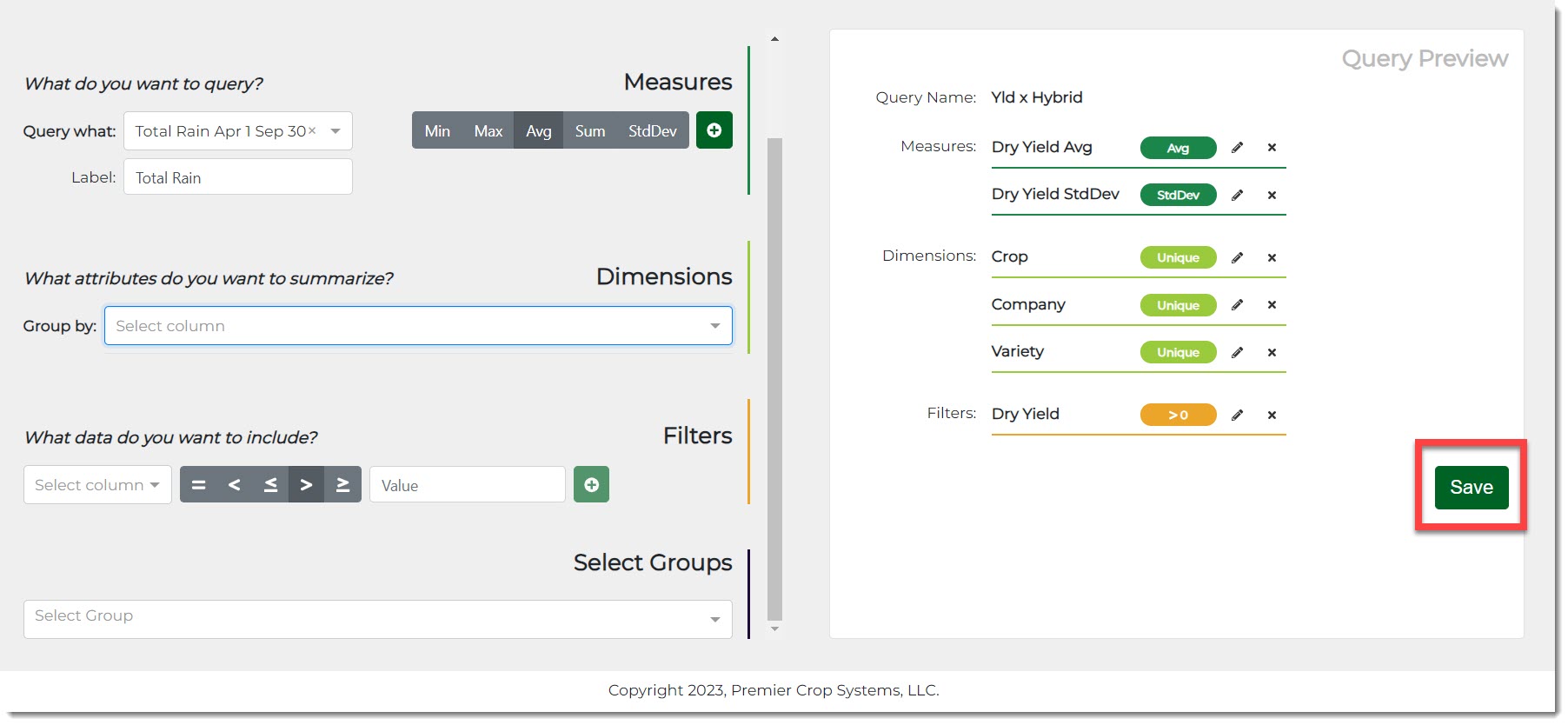Remove the Dry Yield filter
This screenshot has height=725, width=1568.
1272,416
